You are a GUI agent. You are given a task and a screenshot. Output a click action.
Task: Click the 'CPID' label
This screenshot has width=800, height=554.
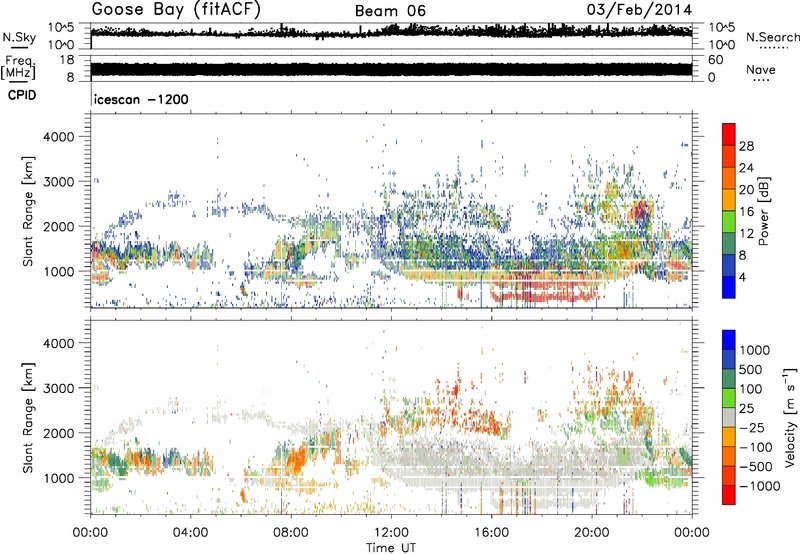[22, 95]
